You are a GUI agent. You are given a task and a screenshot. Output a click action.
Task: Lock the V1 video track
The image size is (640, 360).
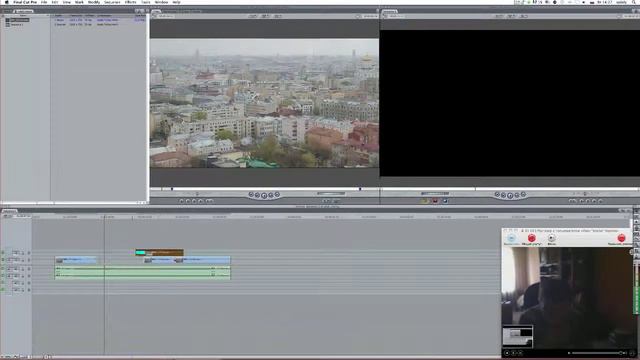pos(23,260)
